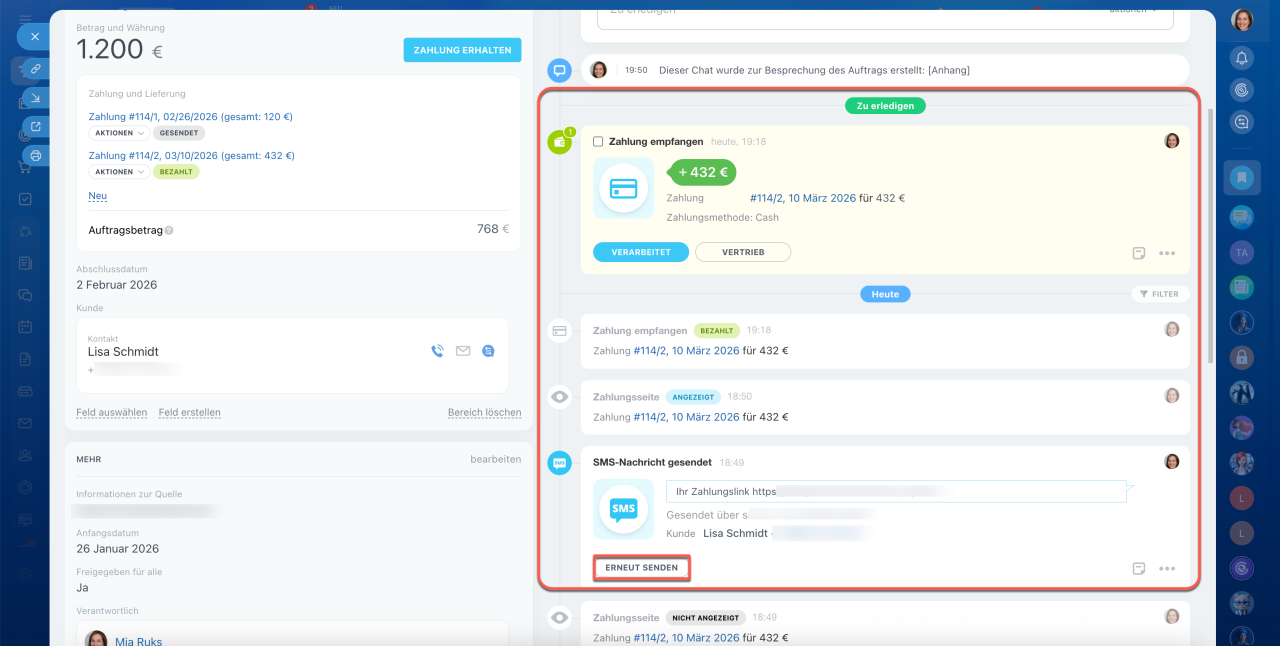Viewport: 1280px width, 646px height.
Task: Click the Auftragsbetrag help question-mark icon
Action: tap(169, 230)
